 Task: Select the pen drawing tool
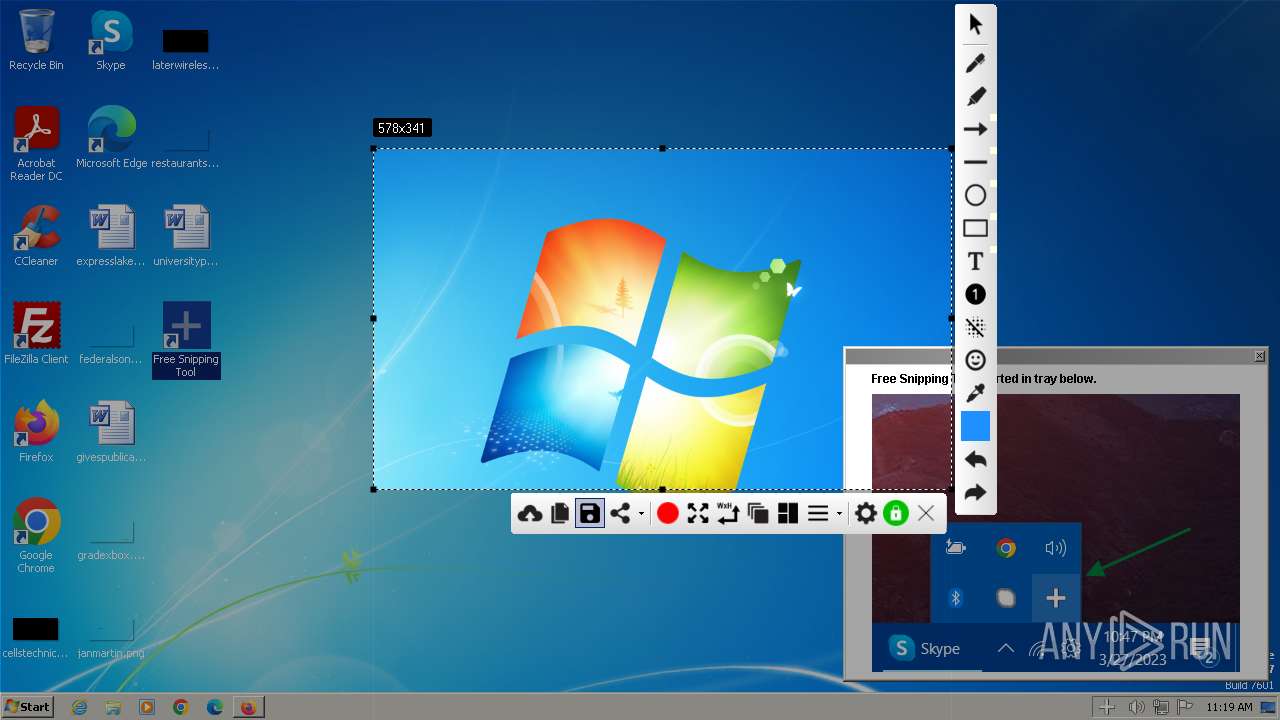(x=975, y=63)
